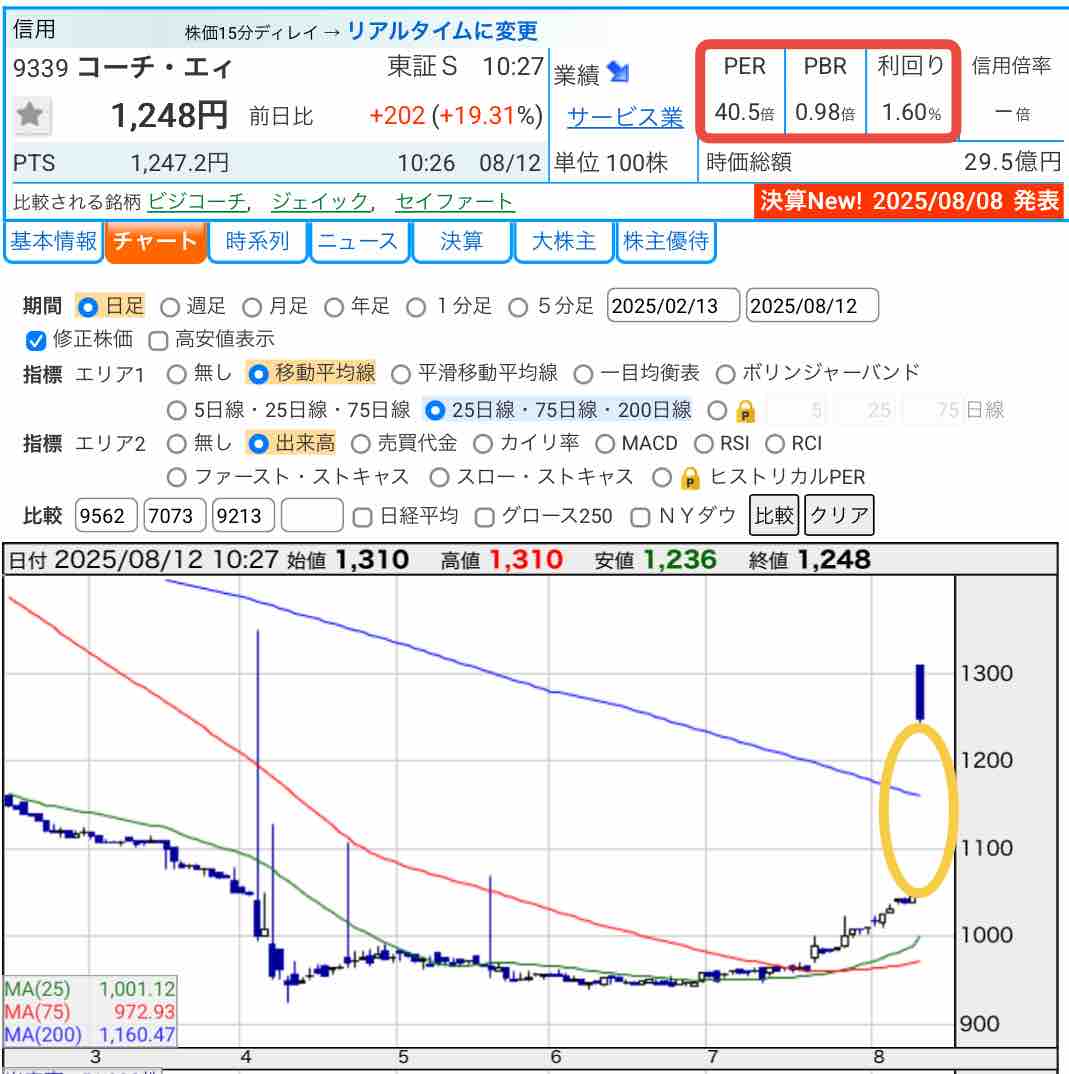The image size is (1069, 1074).
Task: Select 無し for エリア1 indicator
Action: [177, 374]
